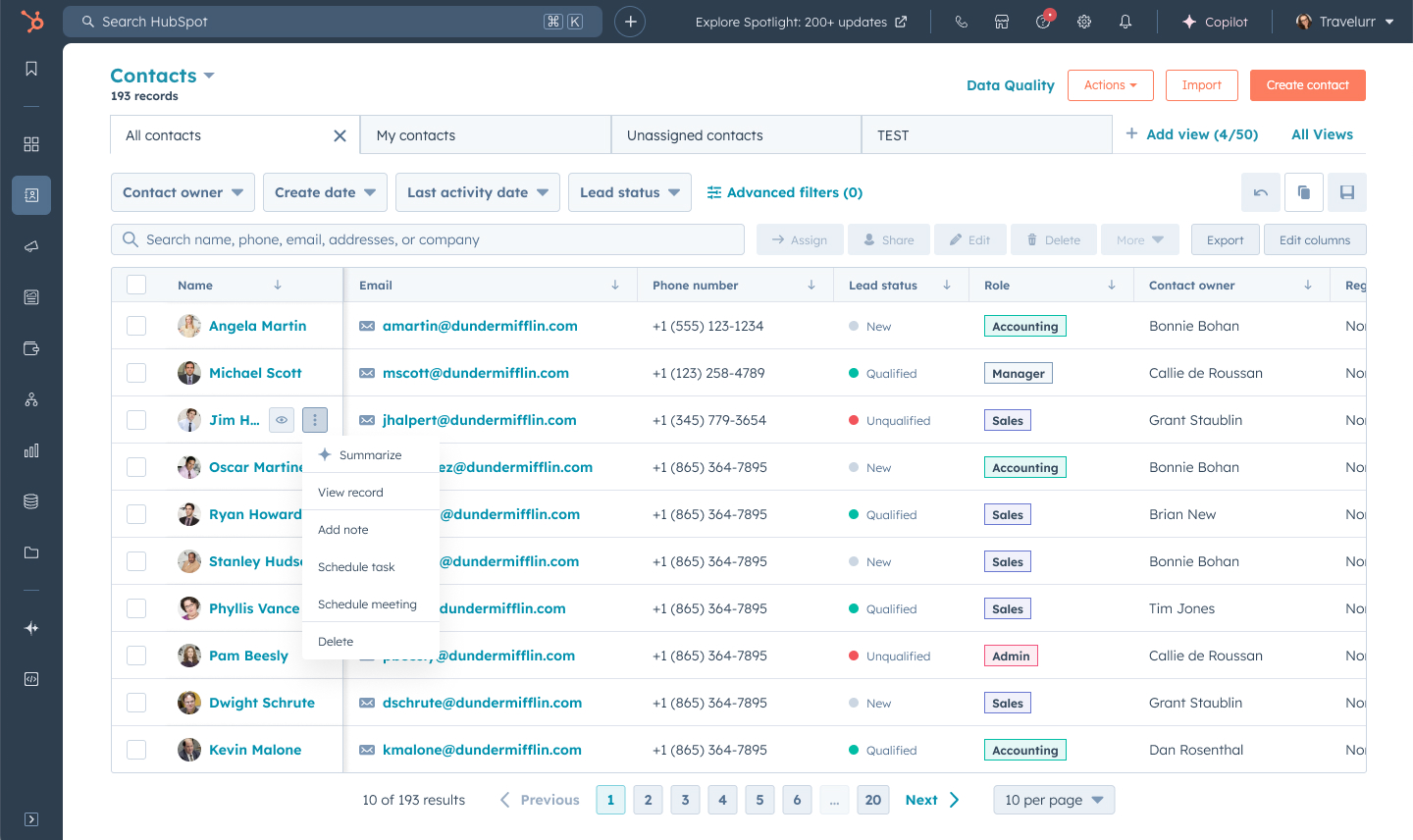Click the undo view changes icon

pyautogui.click(x=1261, y=192)
